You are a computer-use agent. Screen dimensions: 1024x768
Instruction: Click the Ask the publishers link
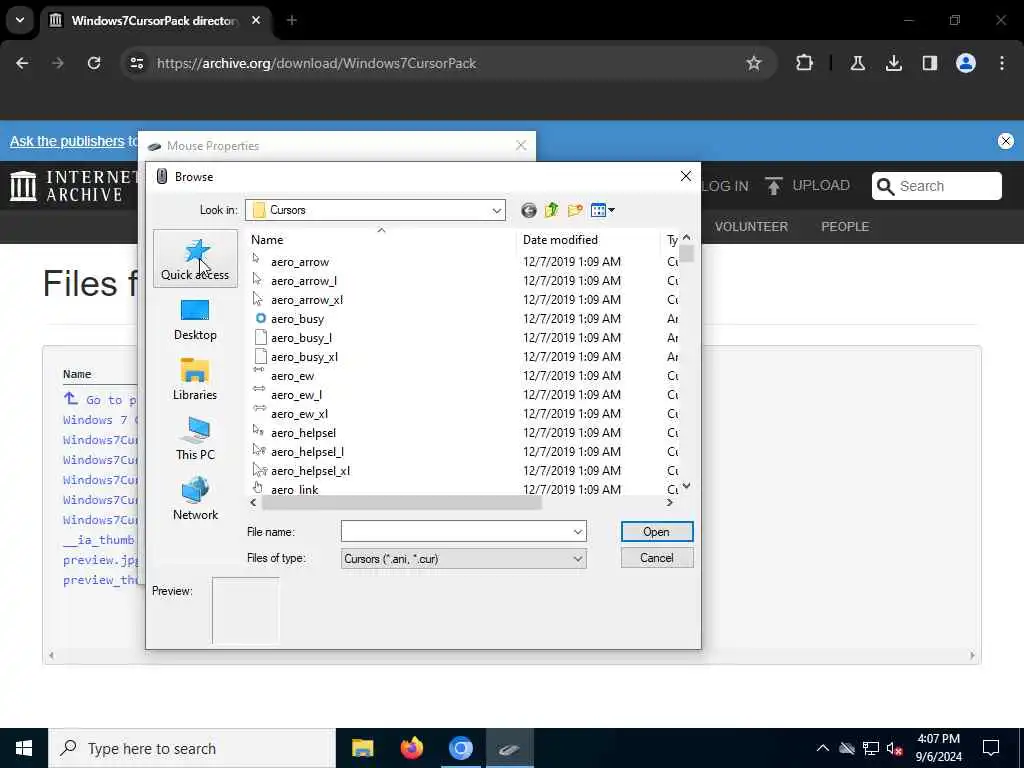[x=67, y=141]
